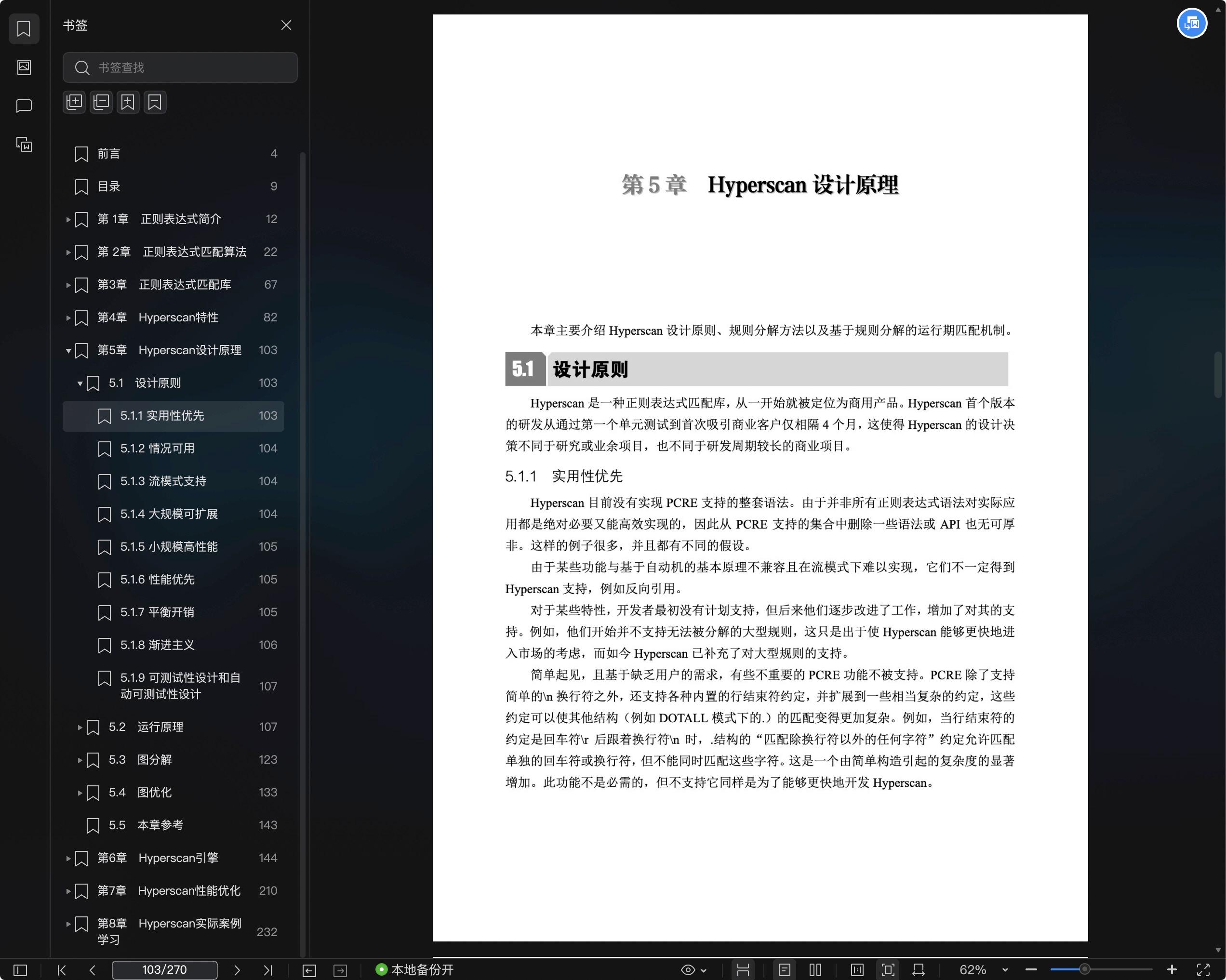Click the floating translate assistant button
The image size is (1226, 980).
tap(1192, 23)
